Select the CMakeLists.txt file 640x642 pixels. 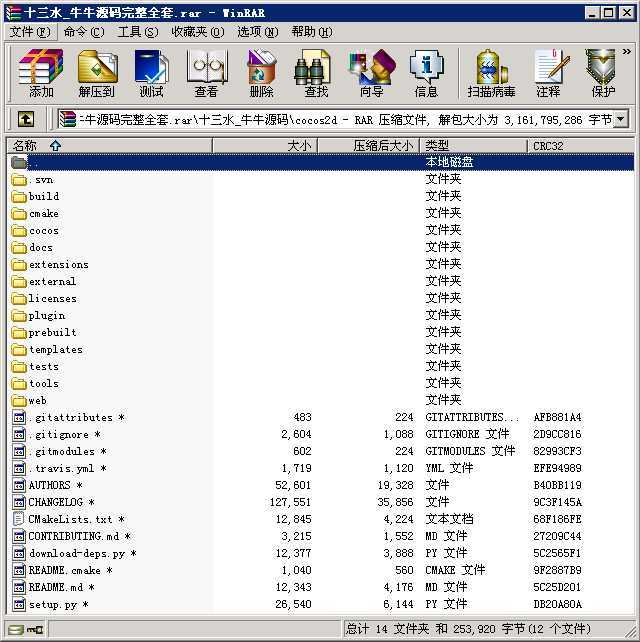coord(70,520)
